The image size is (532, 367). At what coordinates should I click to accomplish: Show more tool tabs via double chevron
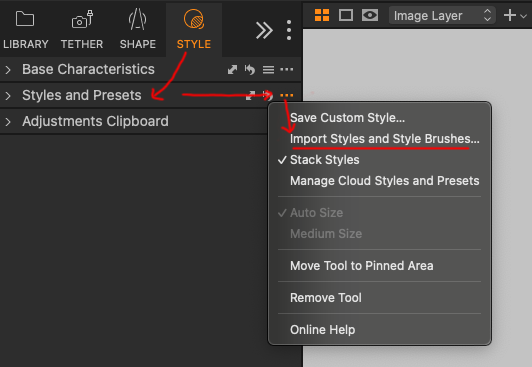264,31
